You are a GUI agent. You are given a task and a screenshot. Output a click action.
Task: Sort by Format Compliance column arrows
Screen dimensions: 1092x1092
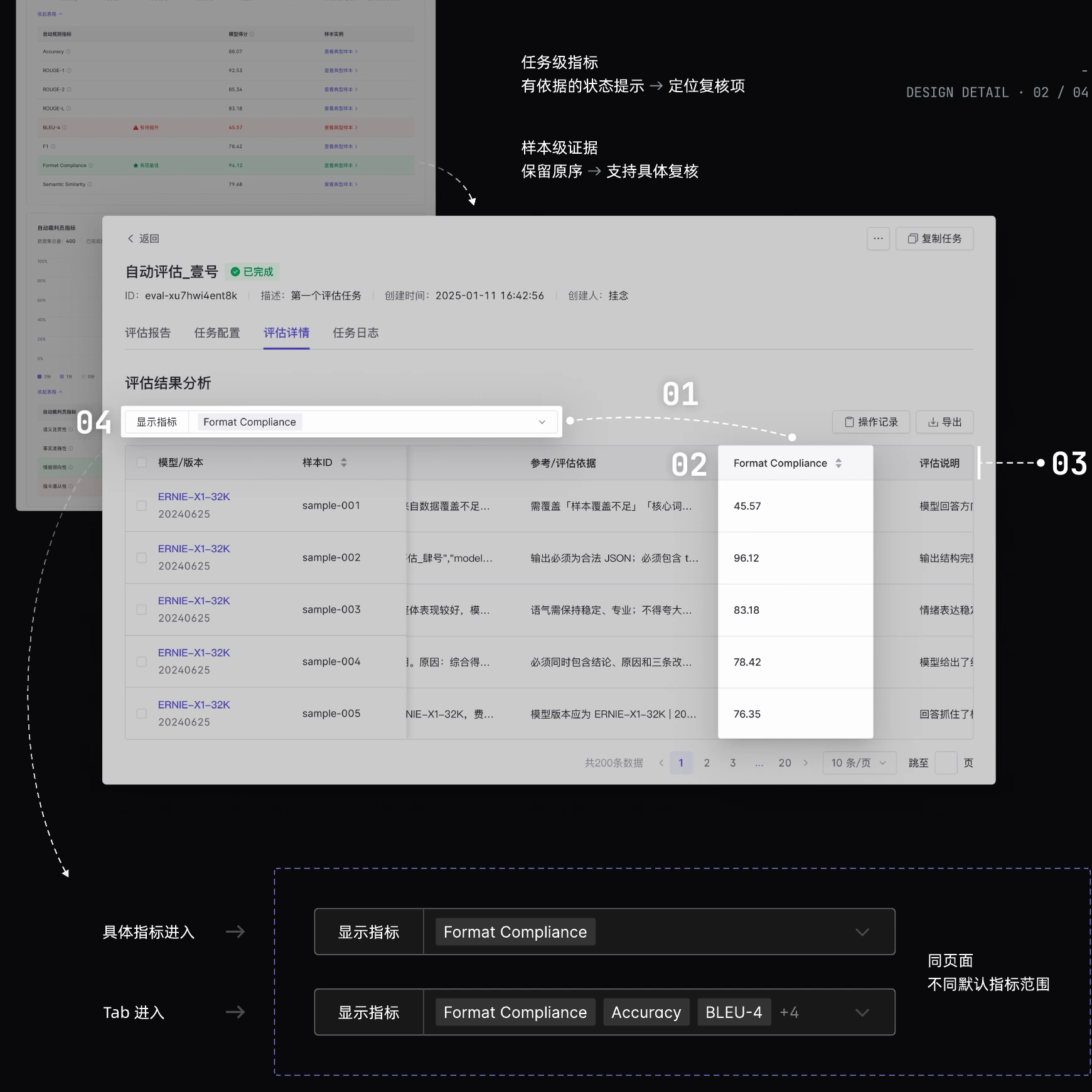(838, 463)
